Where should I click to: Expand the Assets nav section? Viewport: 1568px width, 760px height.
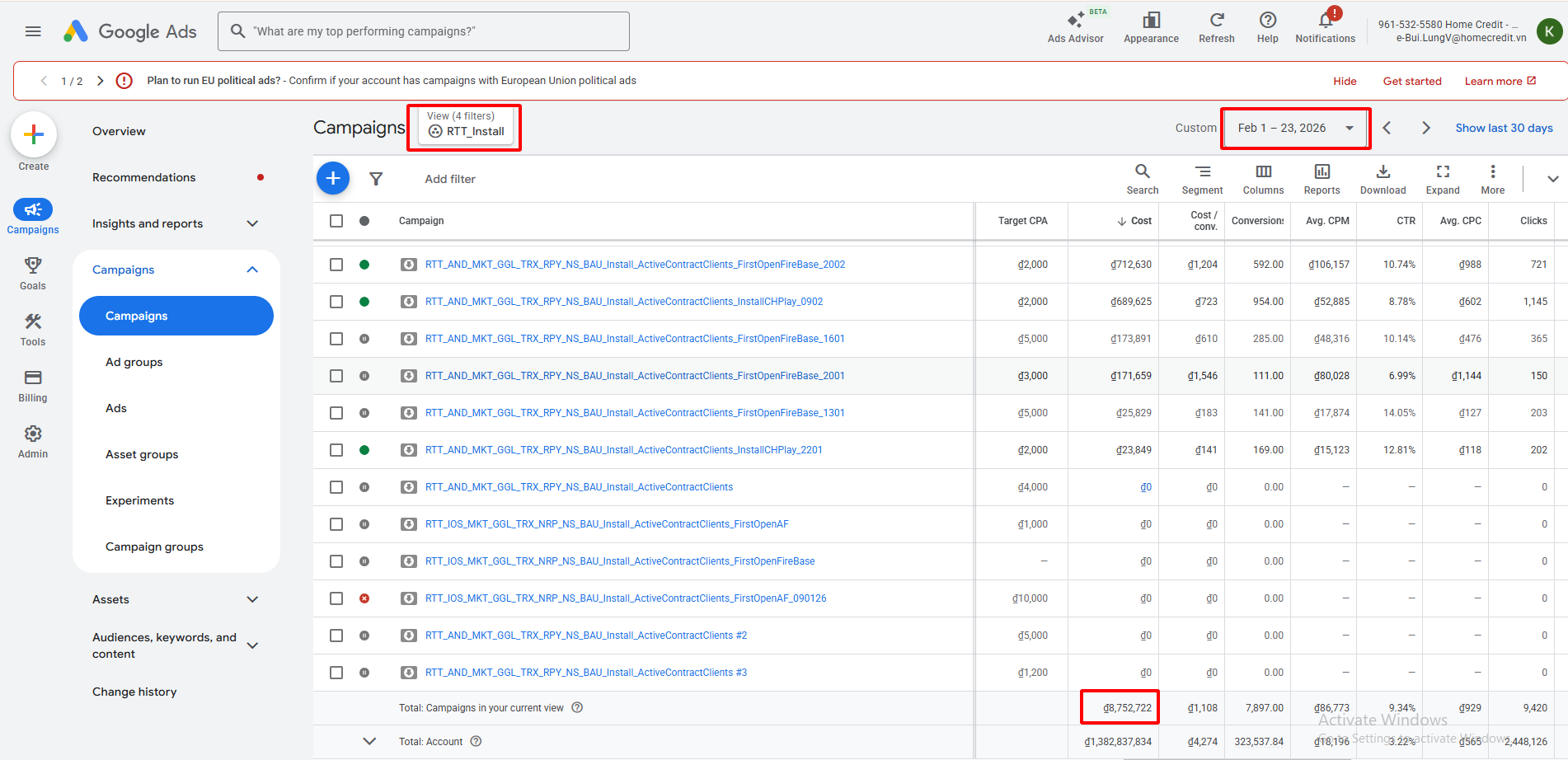tap(252, 599)
